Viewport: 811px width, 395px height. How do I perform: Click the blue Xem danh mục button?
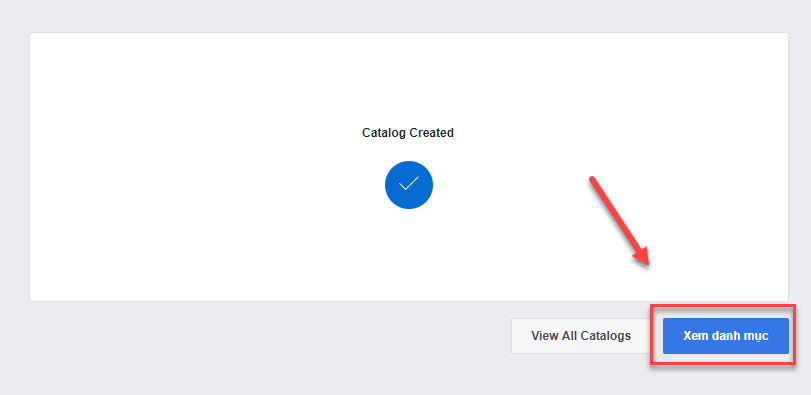pos(726,336)
